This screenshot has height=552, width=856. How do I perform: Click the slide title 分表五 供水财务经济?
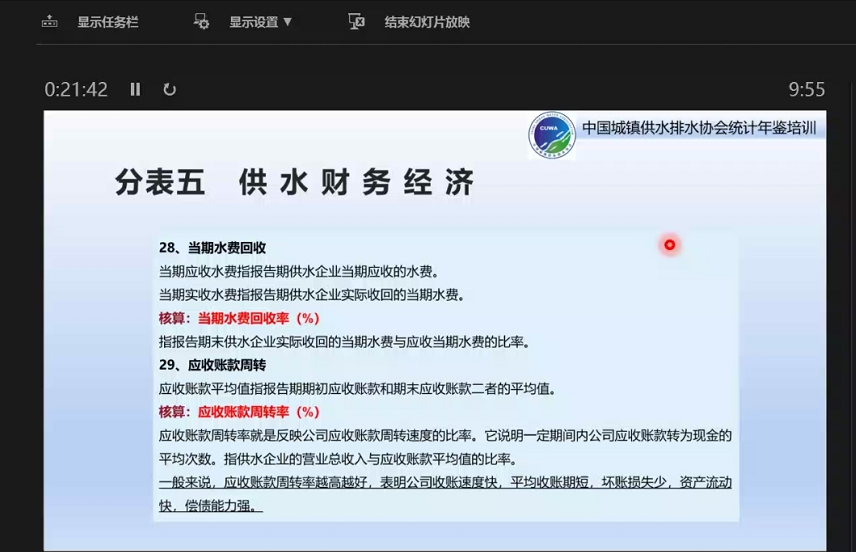[x=294, y=183]
